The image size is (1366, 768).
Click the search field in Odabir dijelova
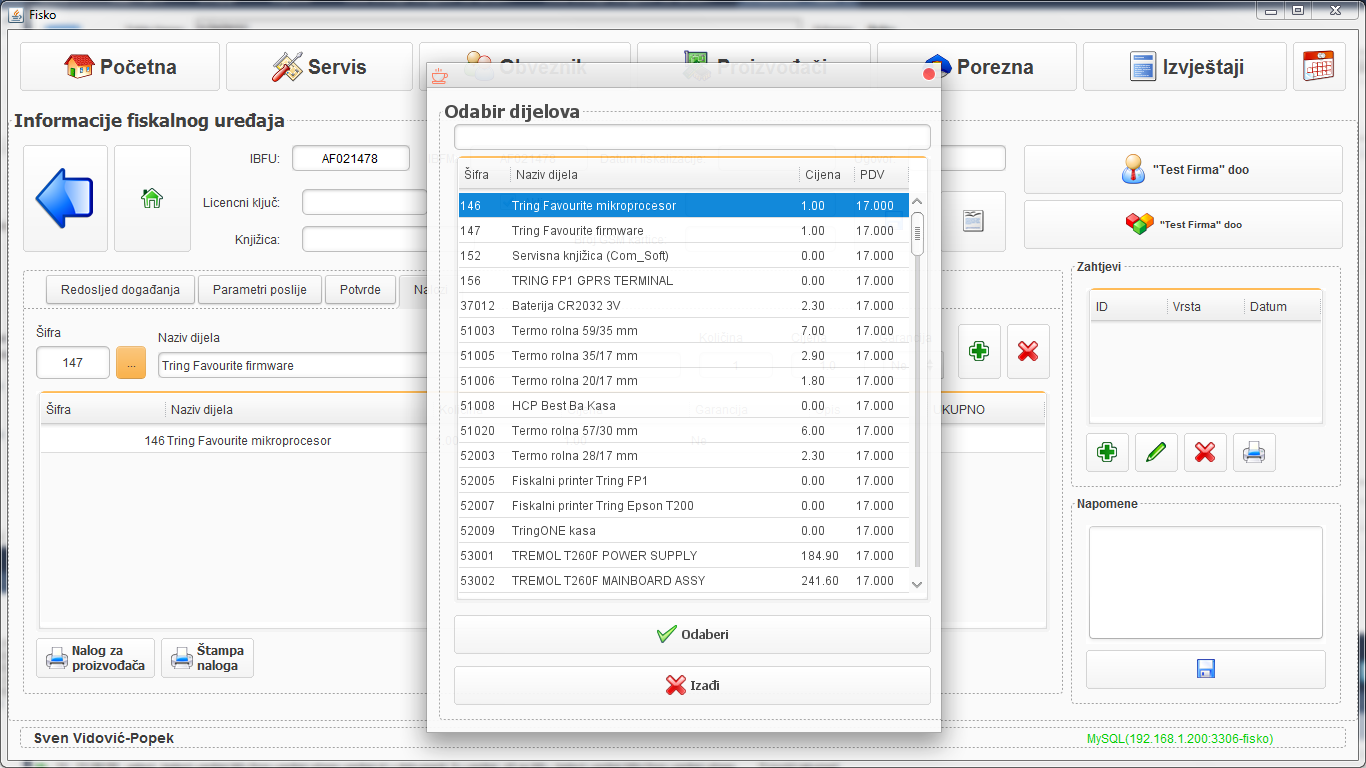692,137
